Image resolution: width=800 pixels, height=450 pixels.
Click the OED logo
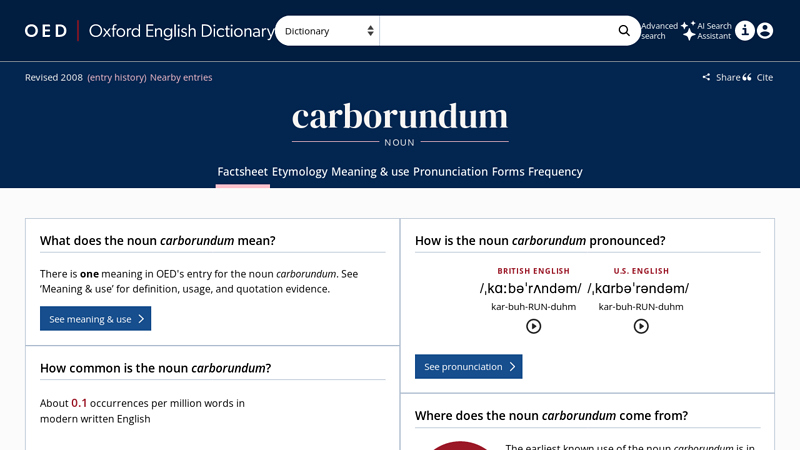pos(46,31)
